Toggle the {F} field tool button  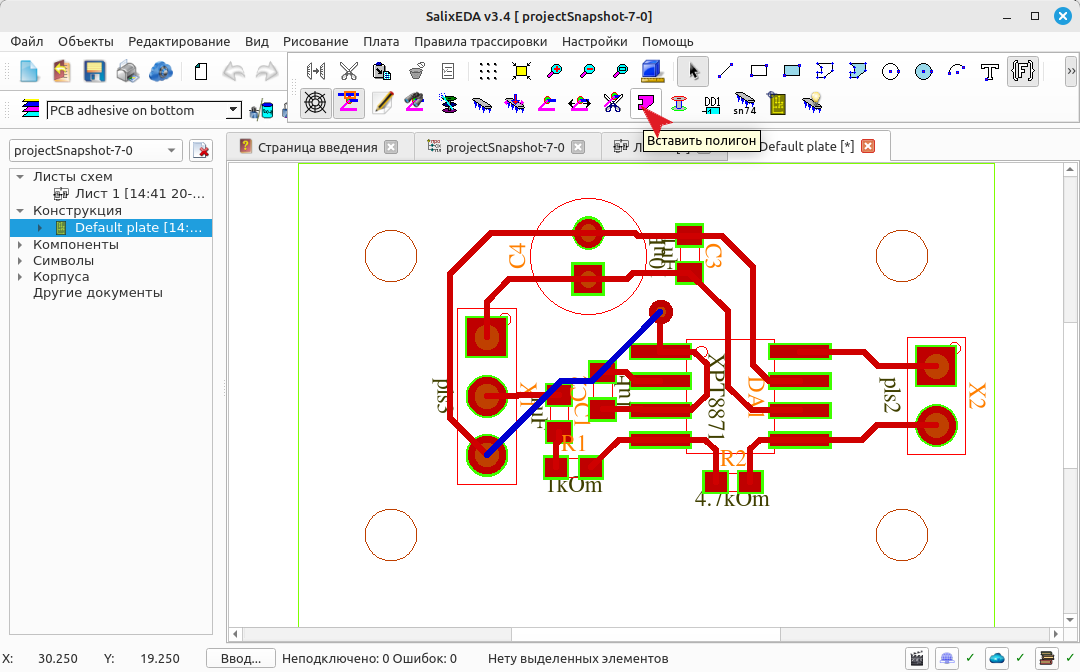(x=1023, y=71)
